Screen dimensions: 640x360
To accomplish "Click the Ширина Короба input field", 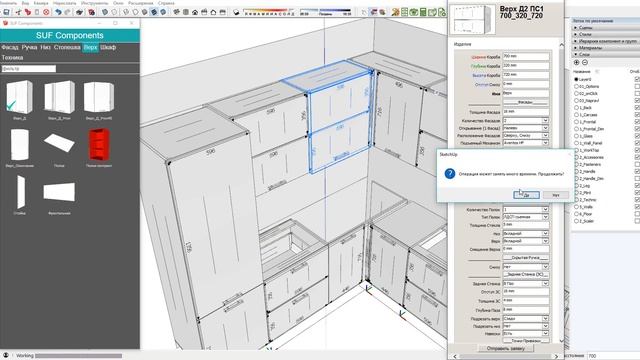I will click(x=526, y=56).
